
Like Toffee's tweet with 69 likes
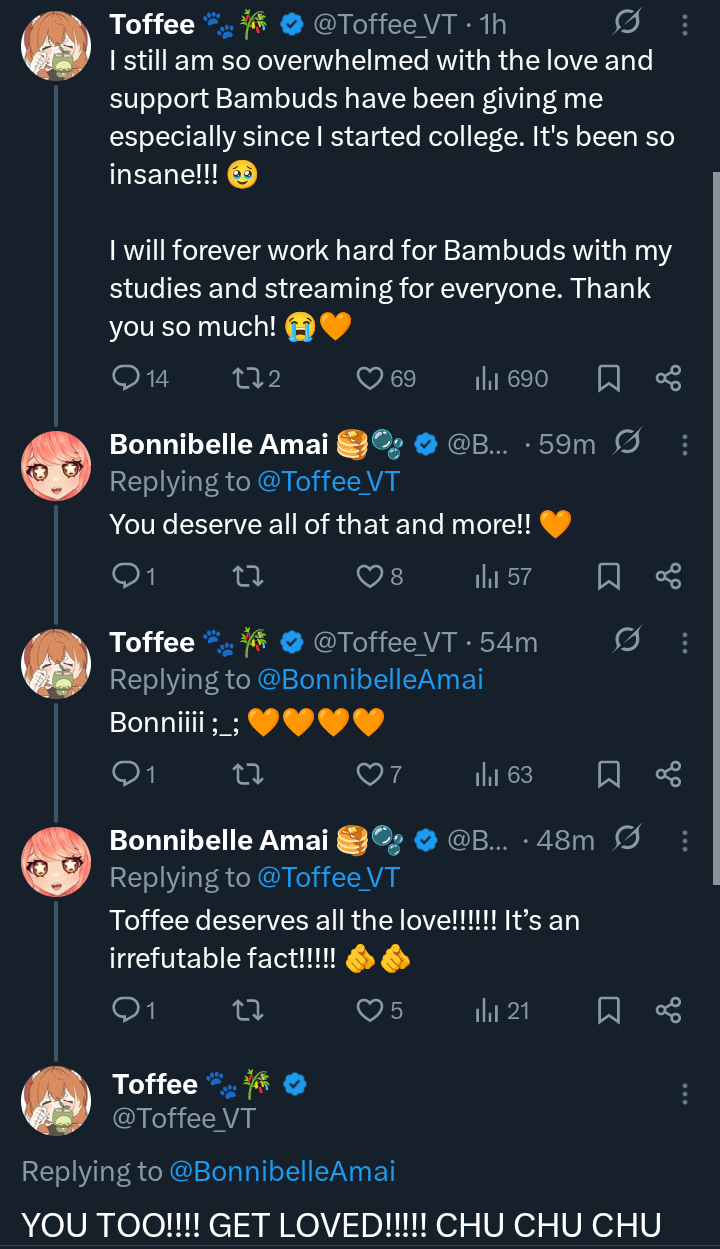371,378
